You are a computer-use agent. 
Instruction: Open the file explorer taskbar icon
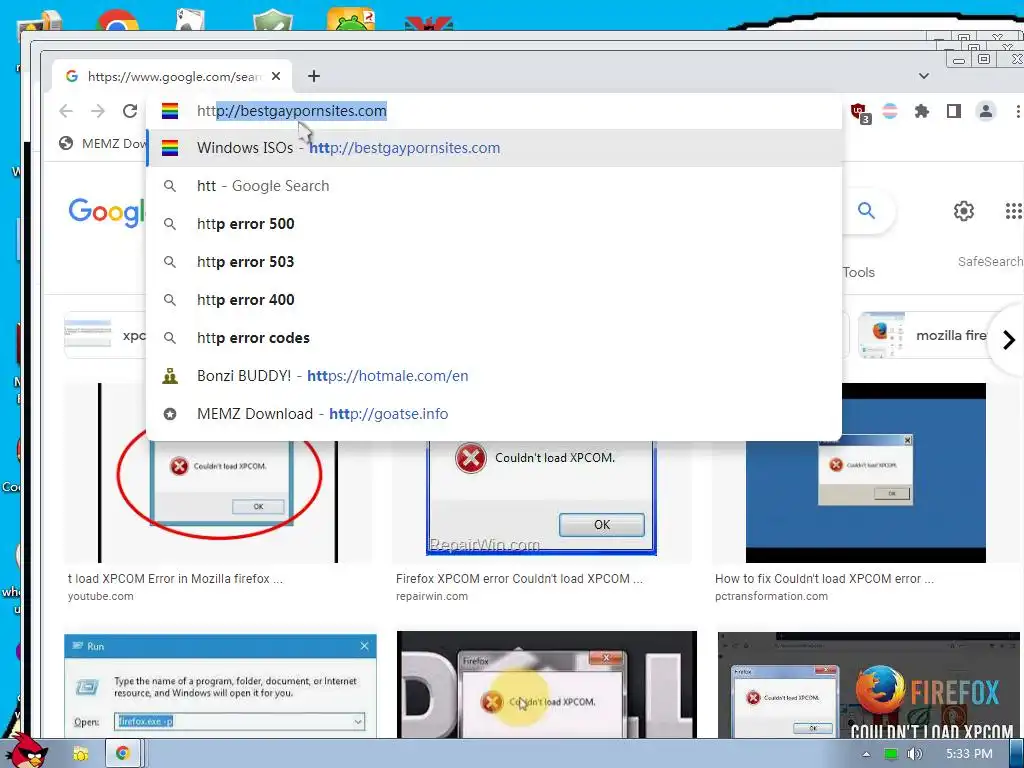click(80, 754)
